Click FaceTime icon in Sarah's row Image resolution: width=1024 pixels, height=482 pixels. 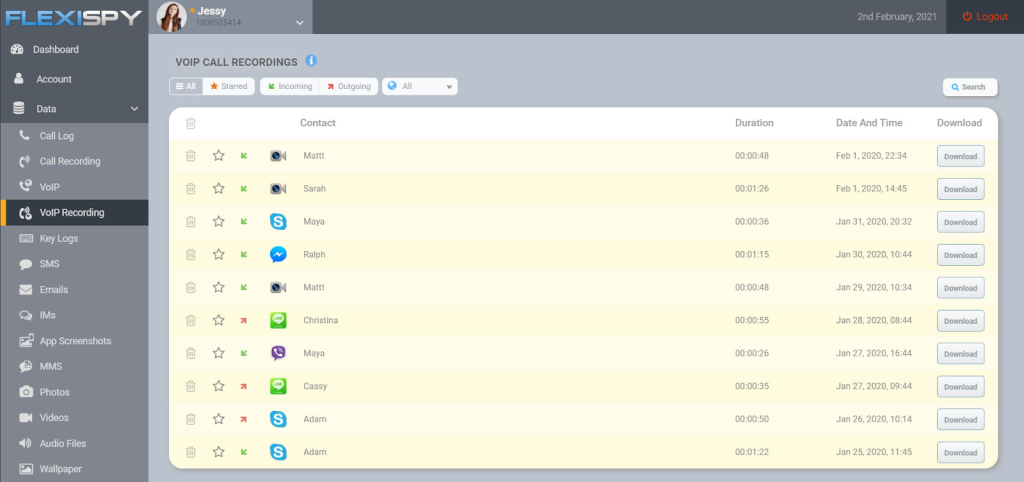[278, 189]
